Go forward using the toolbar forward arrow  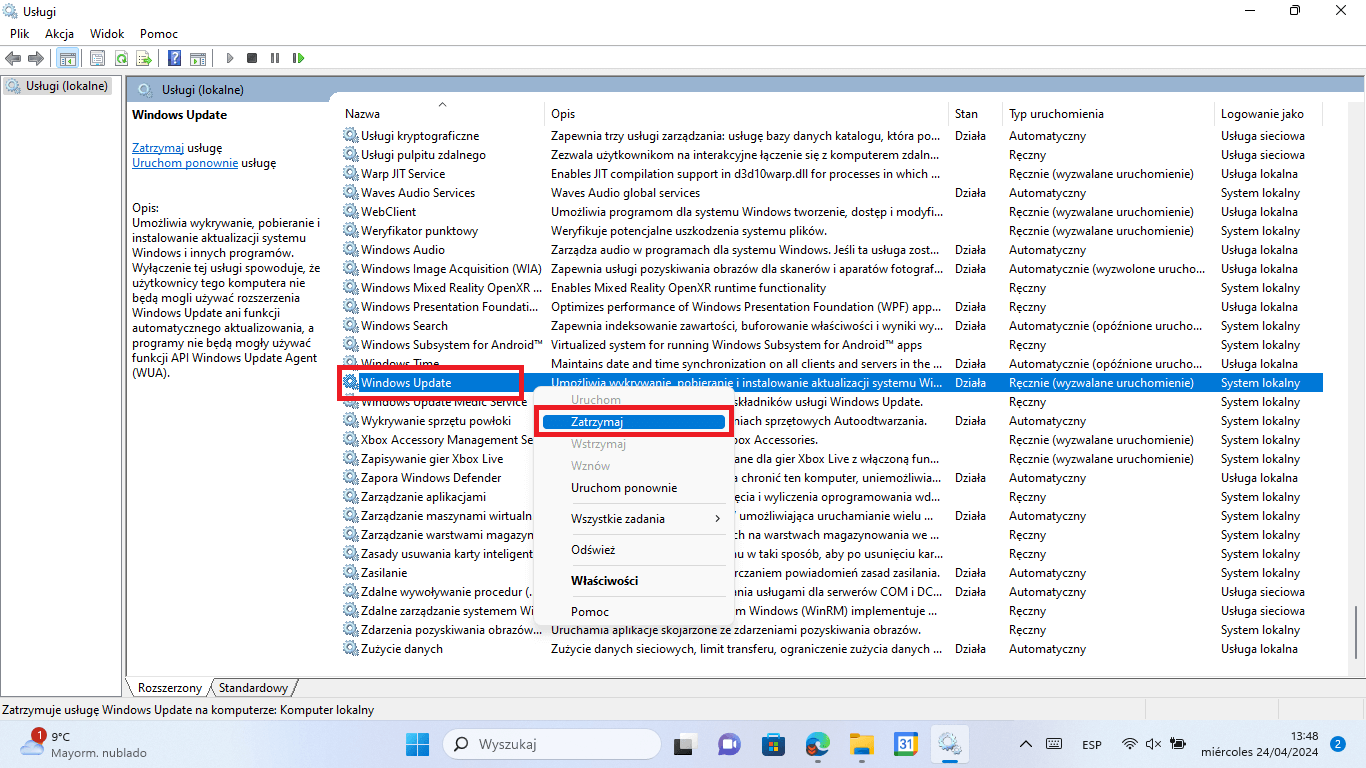pos(36,58)
